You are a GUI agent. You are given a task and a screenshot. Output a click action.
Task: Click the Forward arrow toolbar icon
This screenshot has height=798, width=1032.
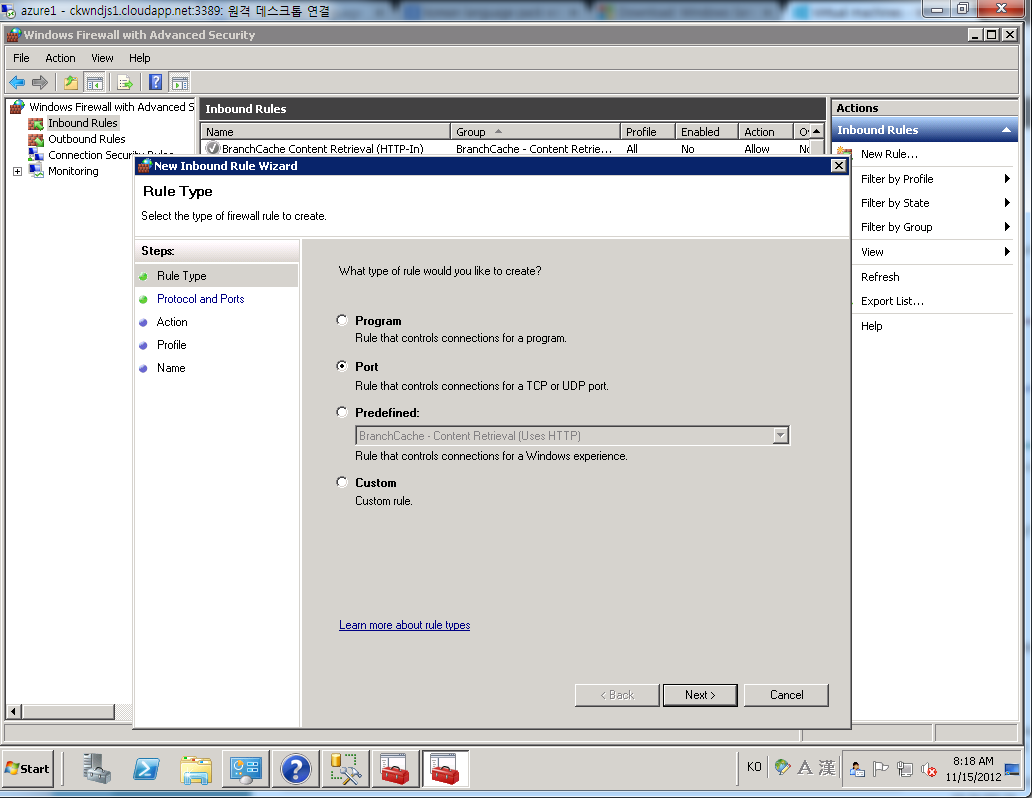(40, 82)
